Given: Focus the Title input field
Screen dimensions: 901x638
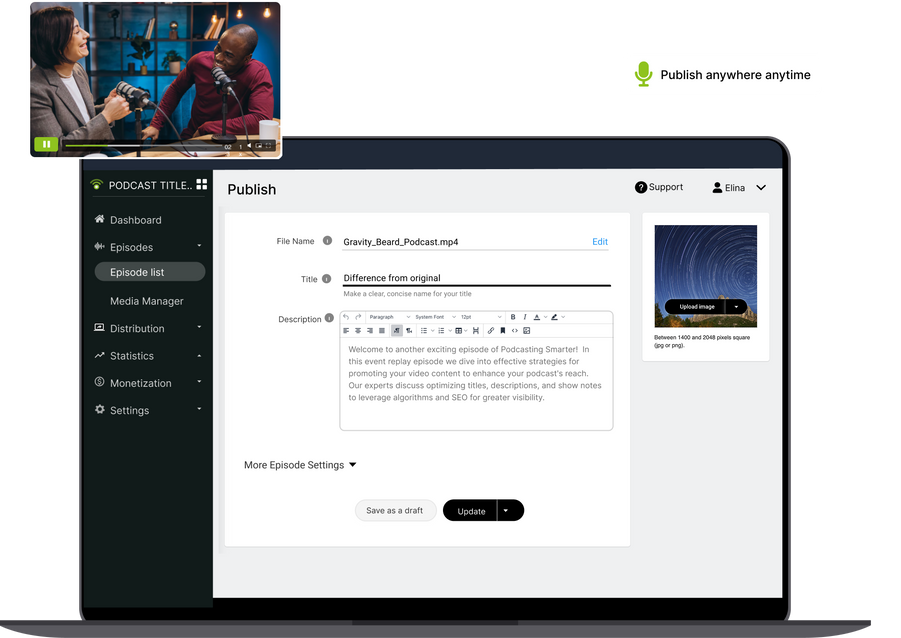Looking at the screenshot, I should [477, 278].
